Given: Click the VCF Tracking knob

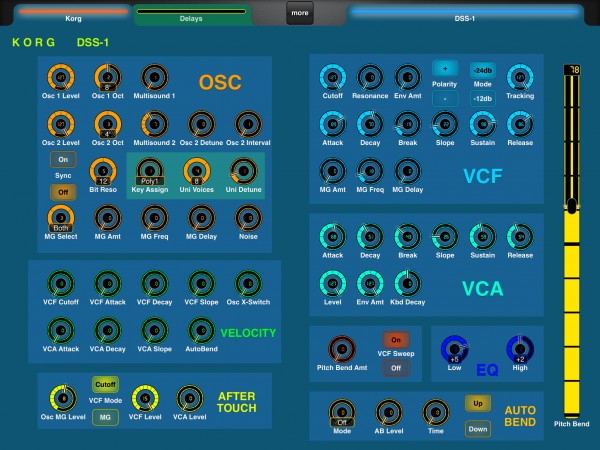Looking at the screenshot, I should (520, 77).
